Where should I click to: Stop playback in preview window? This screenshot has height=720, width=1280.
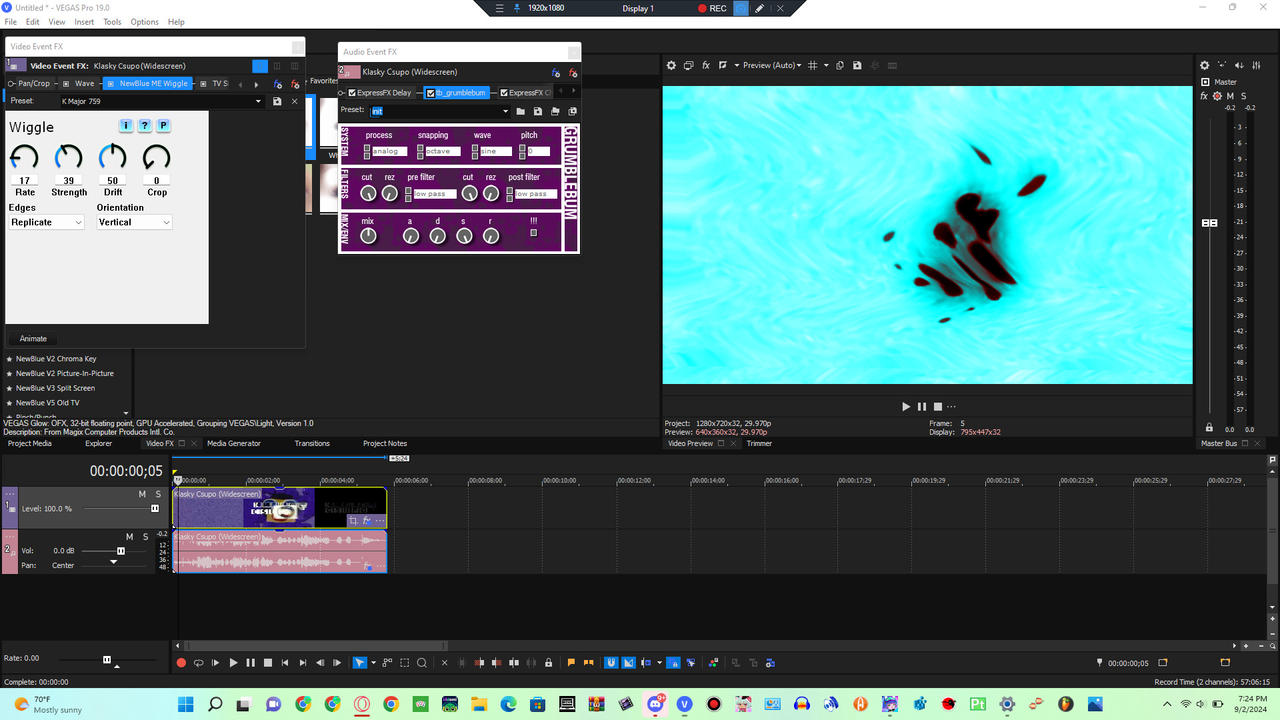coord(938,407)
